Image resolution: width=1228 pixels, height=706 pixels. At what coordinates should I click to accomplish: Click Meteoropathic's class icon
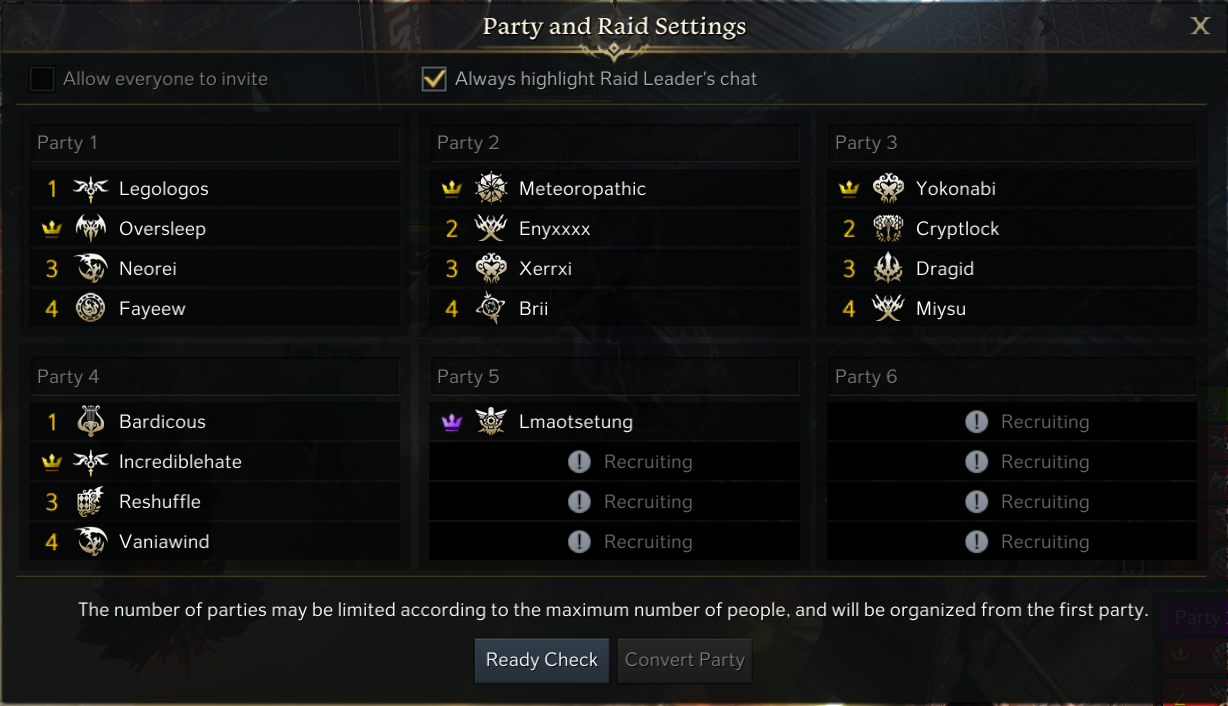pos(491,189)
